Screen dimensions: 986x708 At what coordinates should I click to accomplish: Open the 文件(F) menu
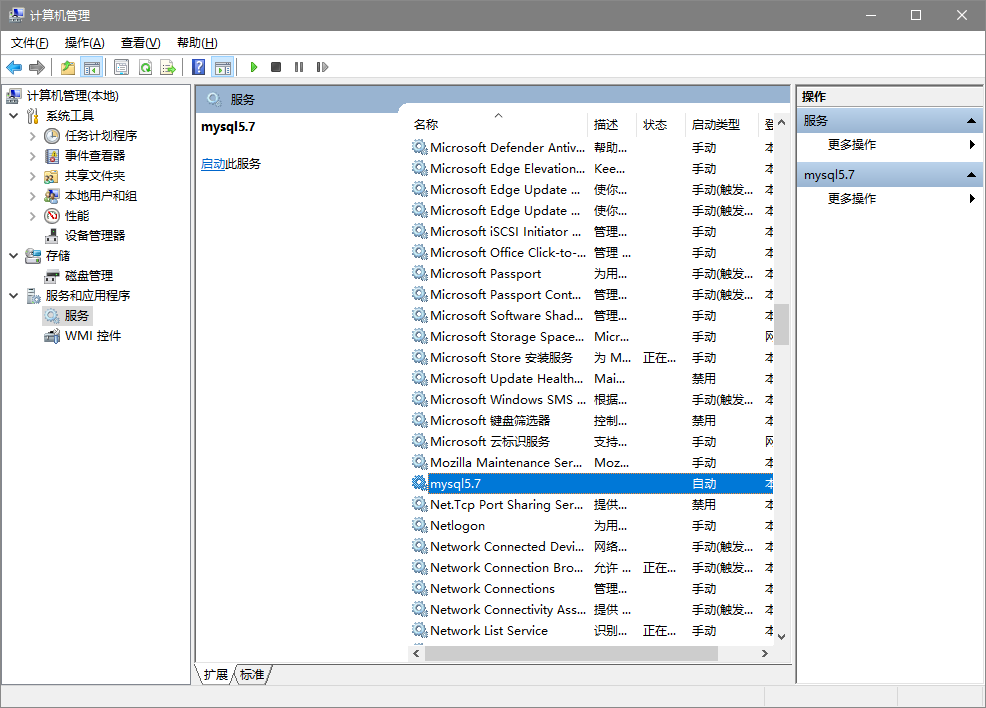click(30, 43)
